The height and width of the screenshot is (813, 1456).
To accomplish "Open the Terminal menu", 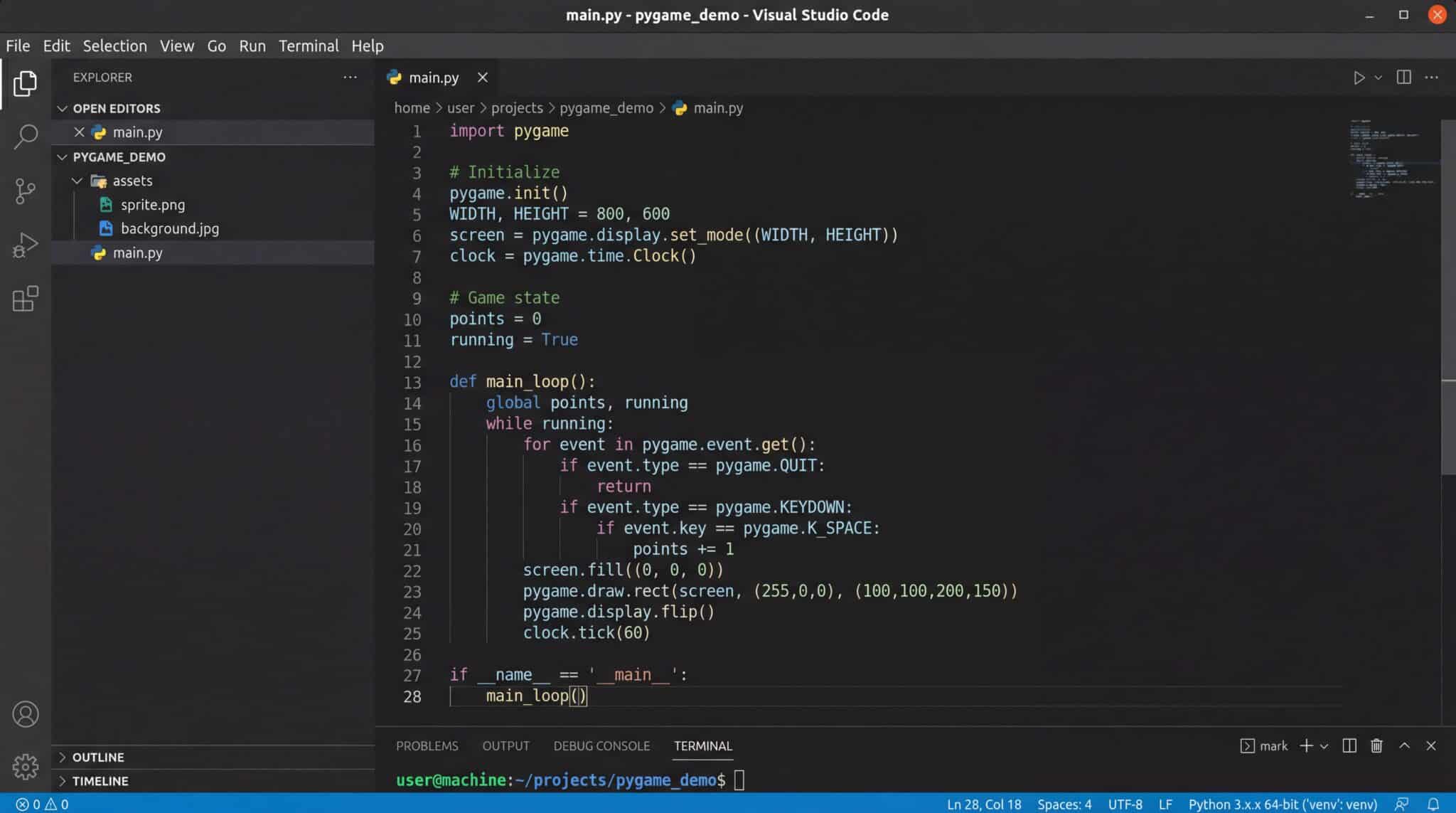I will [x=309, y=46].
